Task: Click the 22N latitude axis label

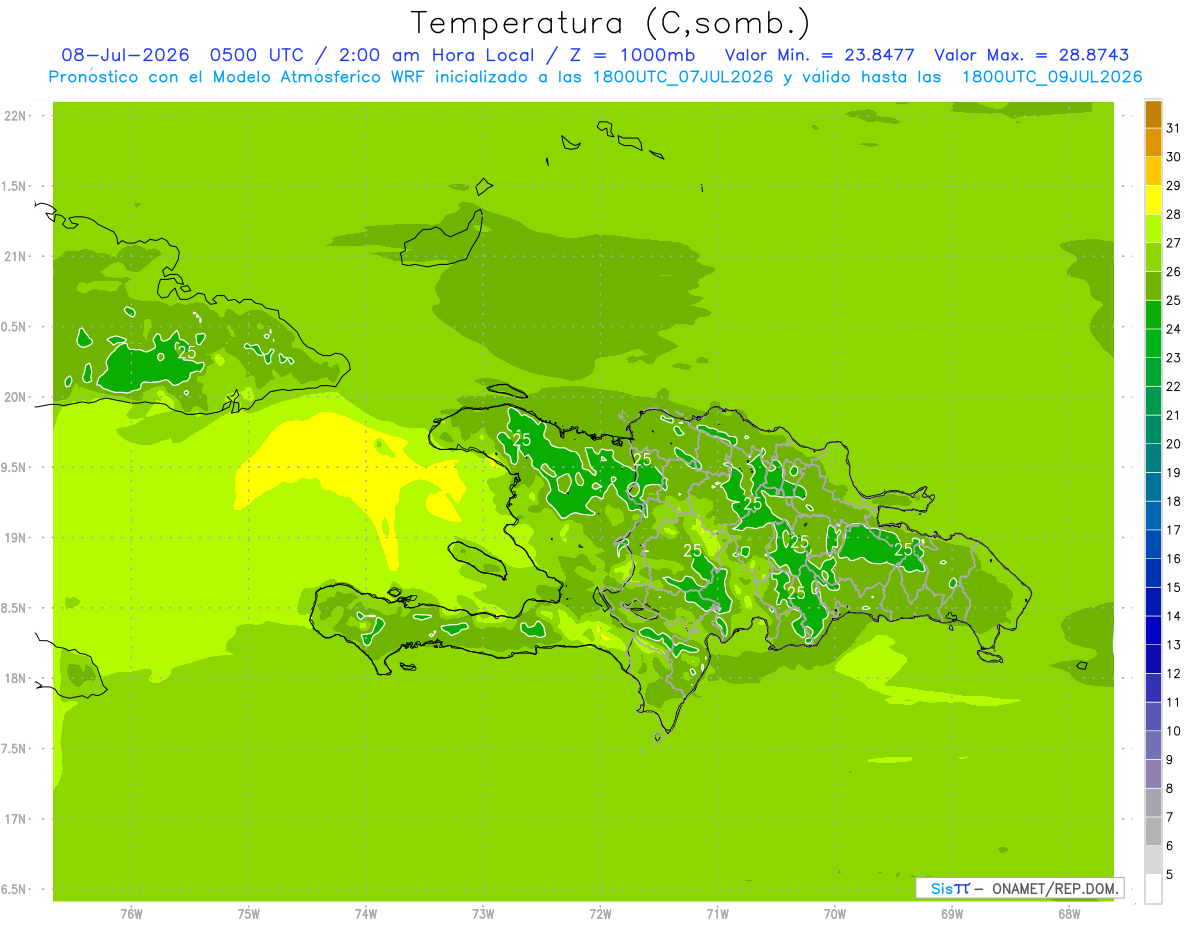Action: pos(17,116)
